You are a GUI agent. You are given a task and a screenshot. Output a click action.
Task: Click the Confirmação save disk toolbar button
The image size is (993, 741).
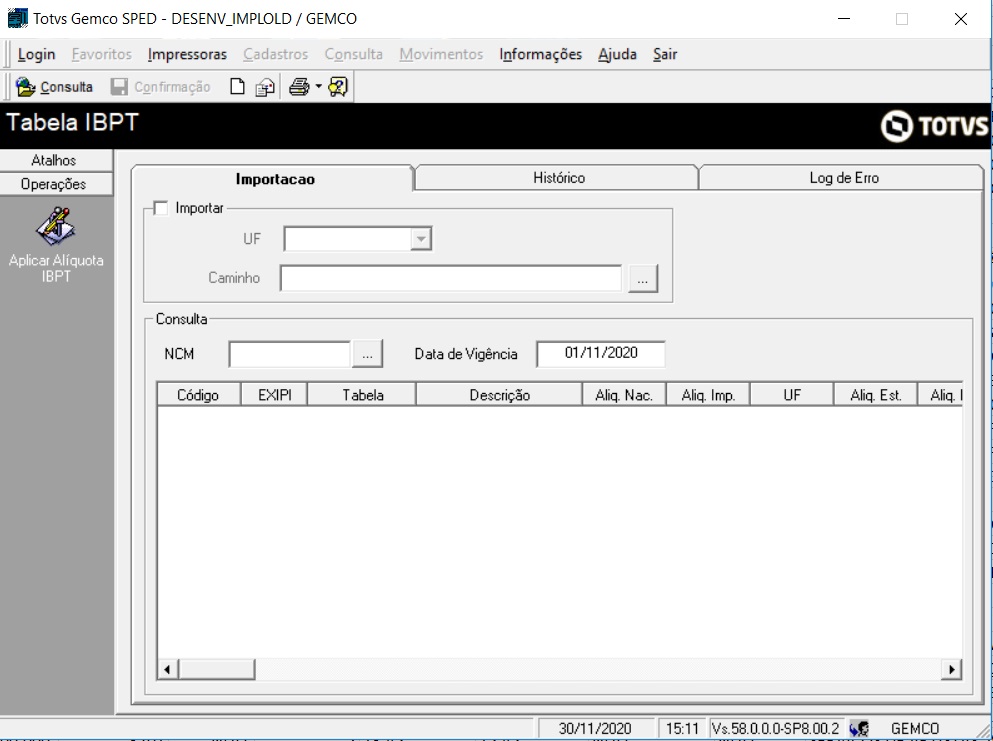click(160, 87)
